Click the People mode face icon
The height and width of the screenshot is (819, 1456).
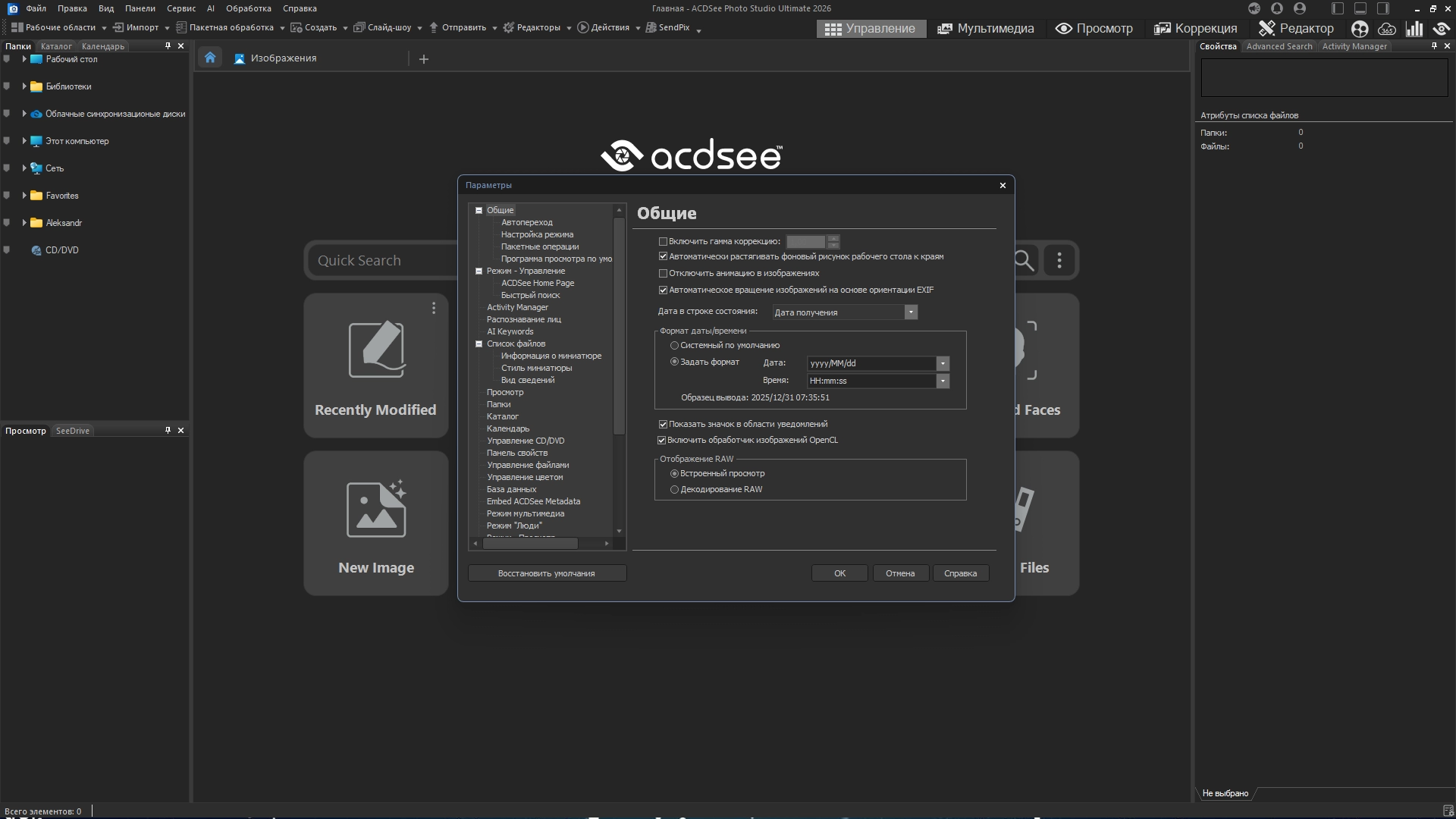click(1360, 29)
